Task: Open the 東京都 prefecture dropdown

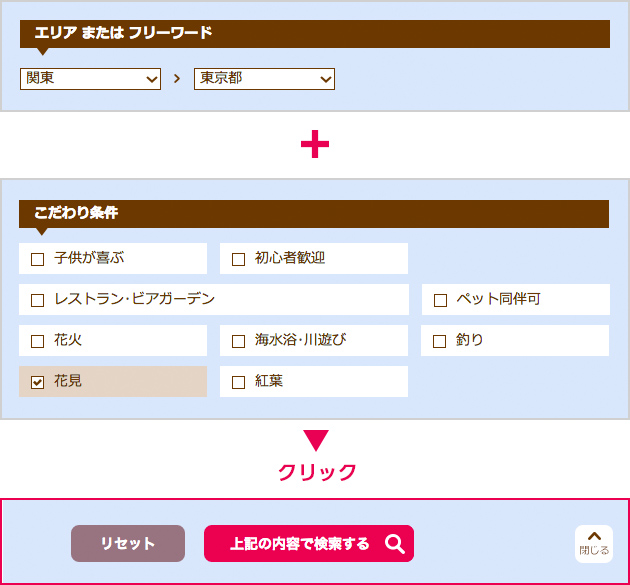Action: tap(264, 79)
